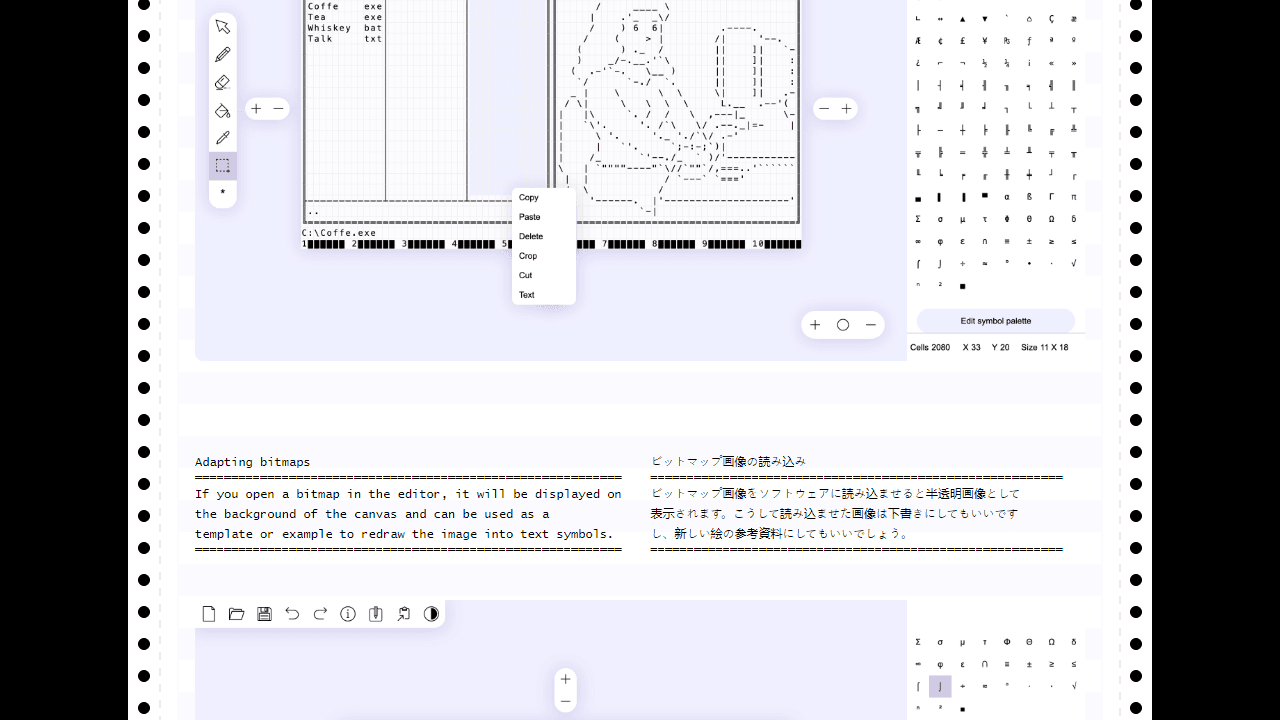Select the Fill bucket tool
Viewport: 1280px width, 720px height.
(x=223, y=110)
